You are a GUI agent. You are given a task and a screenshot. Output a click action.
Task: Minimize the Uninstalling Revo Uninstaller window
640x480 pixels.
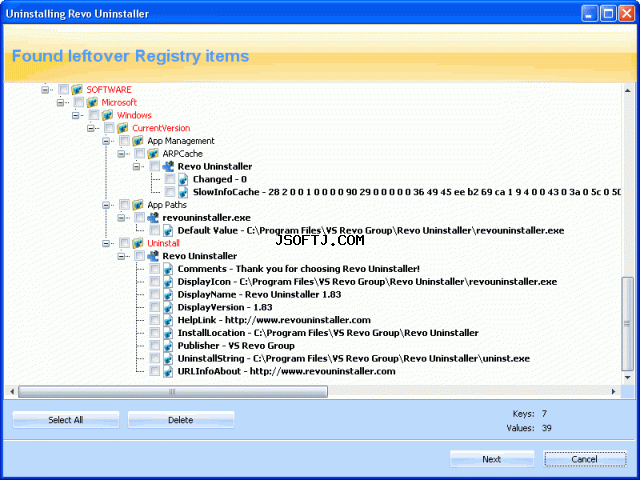(589, 13)
